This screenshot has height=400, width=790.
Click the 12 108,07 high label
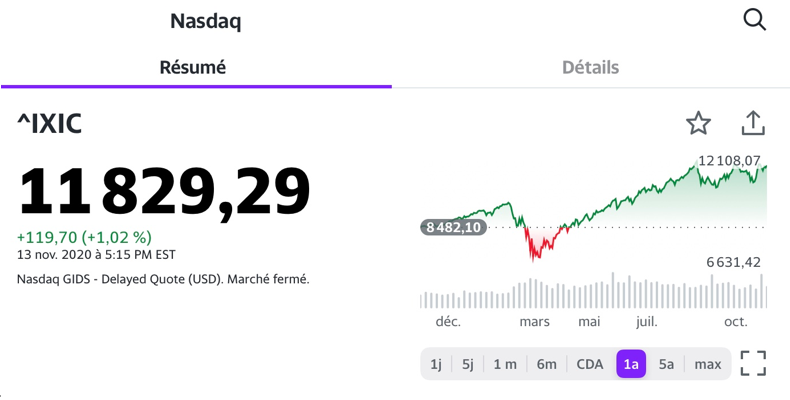[730, 160]
